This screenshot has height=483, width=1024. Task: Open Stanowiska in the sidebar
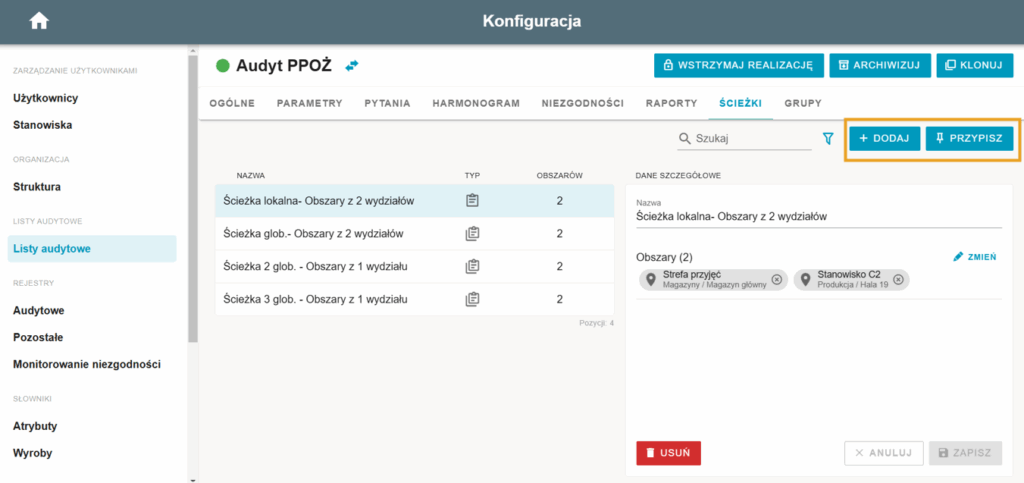click(x=42, y=125)
